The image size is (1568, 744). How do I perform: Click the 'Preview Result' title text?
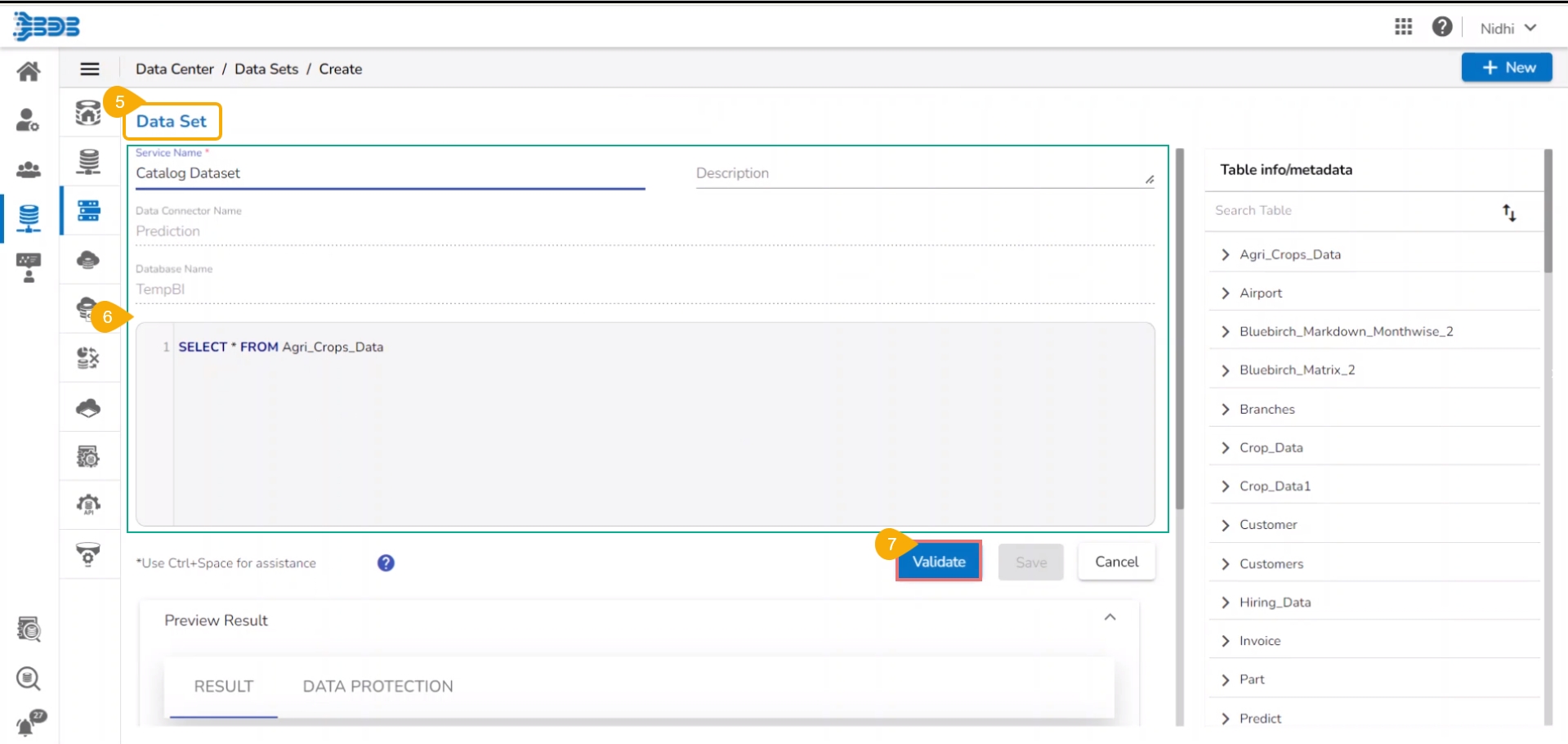(217, 621)
